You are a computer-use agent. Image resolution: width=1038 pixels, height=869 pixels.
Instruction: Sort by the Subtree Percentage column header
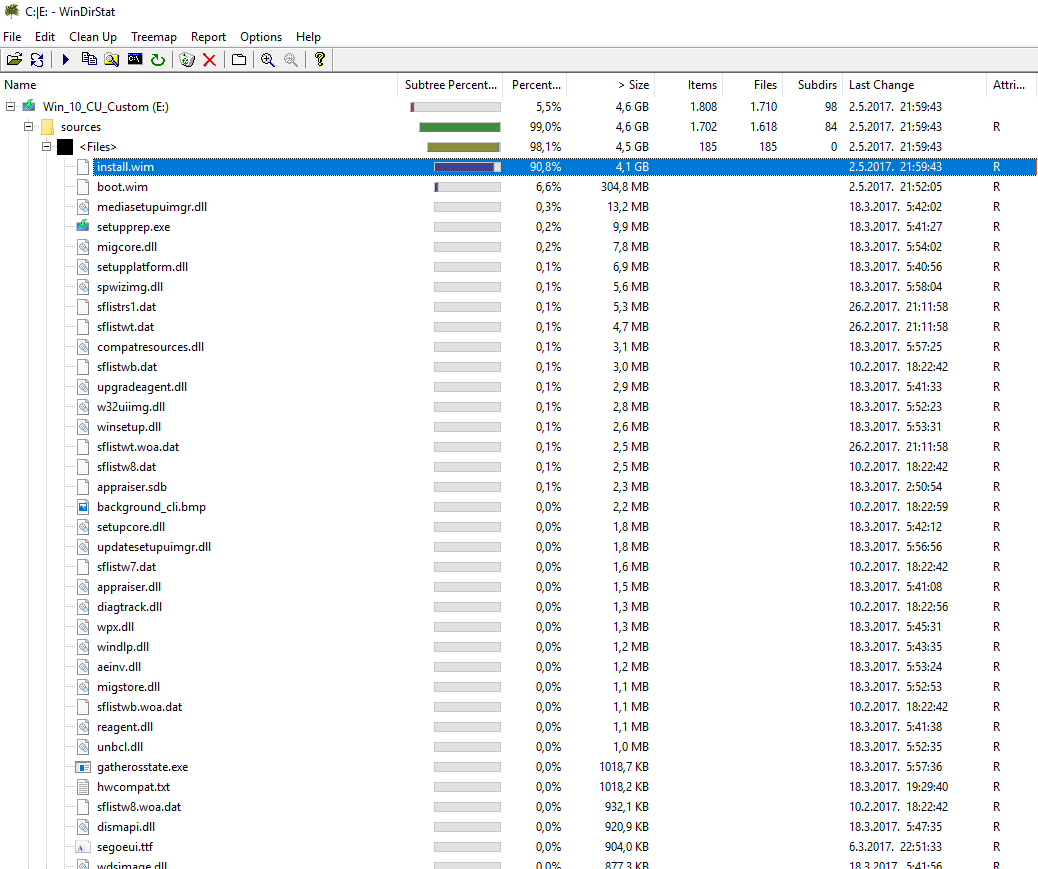tap(450, 85)
